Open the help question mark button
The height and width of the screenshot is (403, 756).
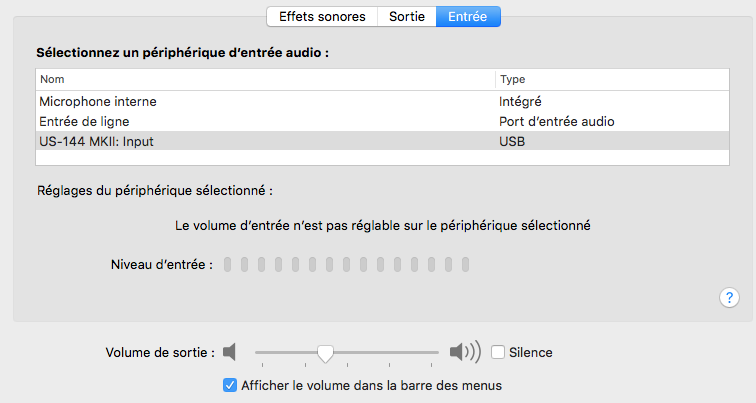click(x=729, y=298)
